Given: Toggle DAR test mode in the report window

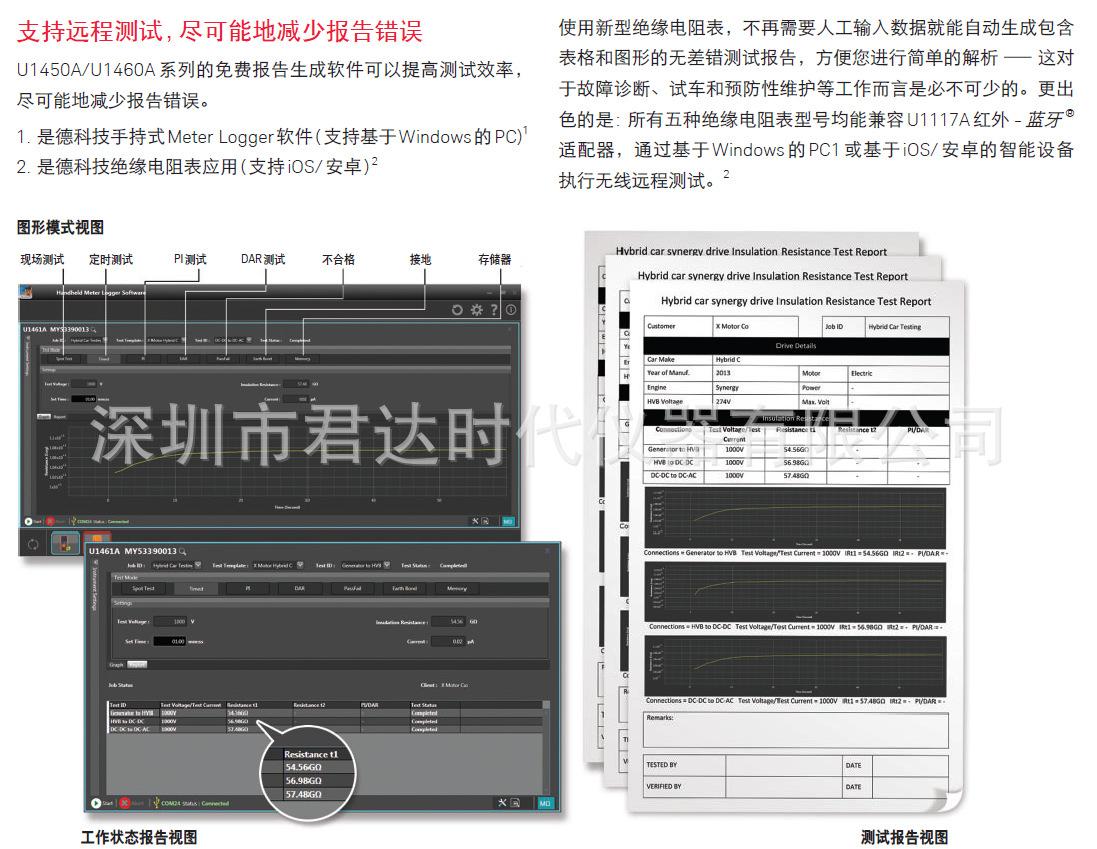Looking at the screenshot, I should tap(299, 589).
